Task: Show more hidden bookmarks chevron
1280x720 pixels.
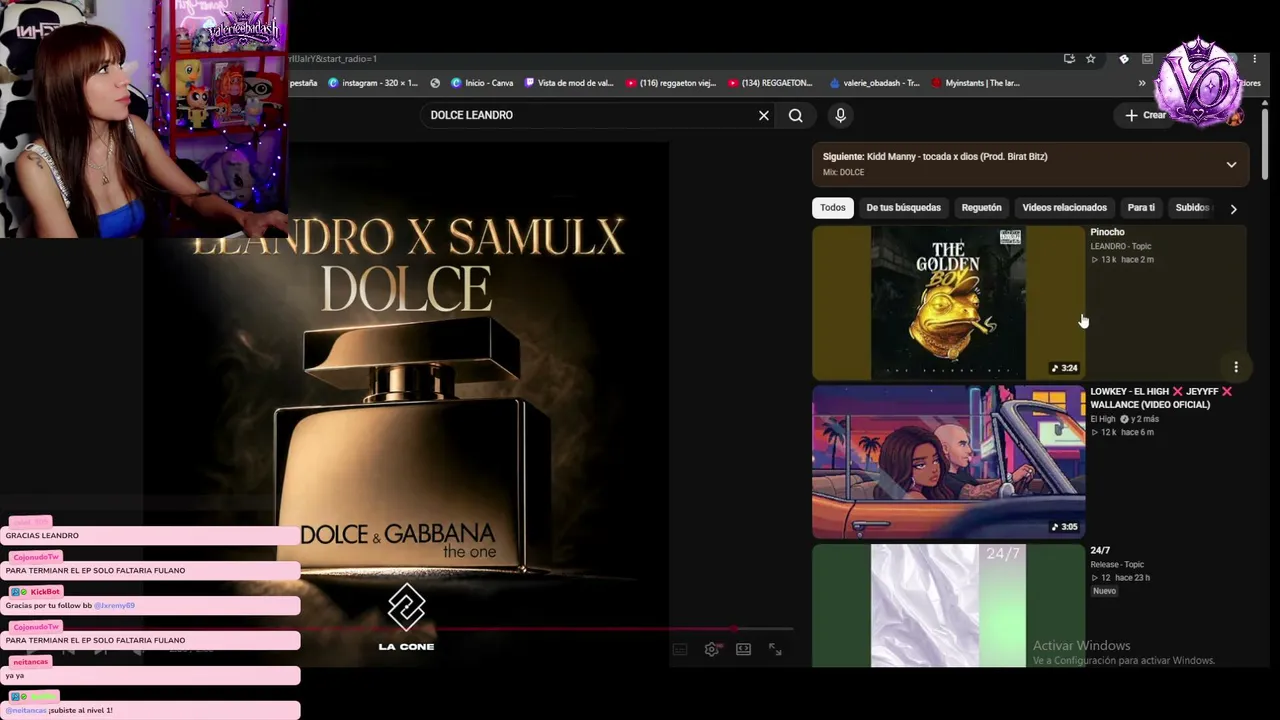Action: 1142,83
